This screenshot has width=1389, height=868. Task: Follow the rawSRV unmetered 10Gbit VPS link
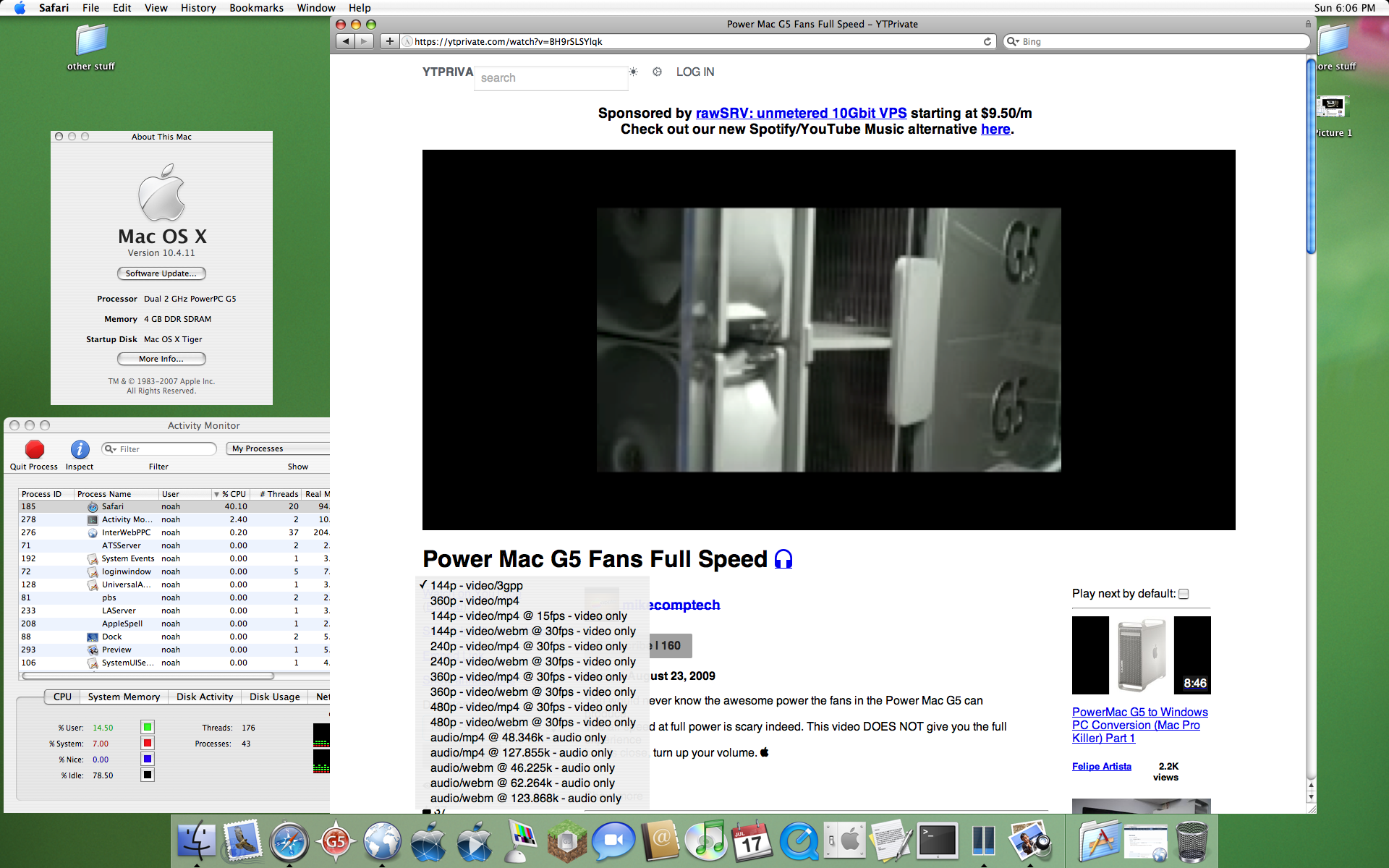click(x=801, y=113)
